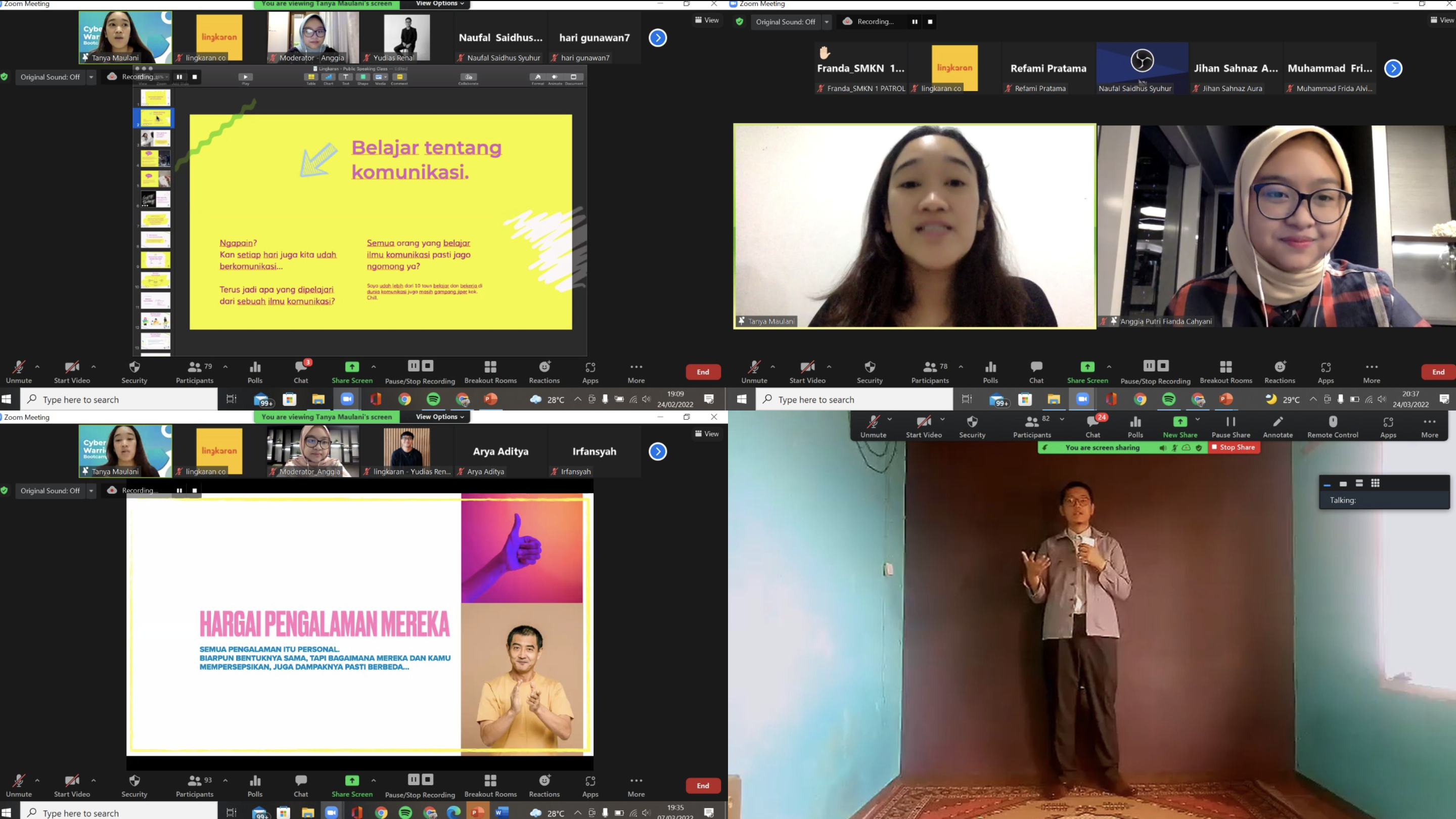Toggle Unmute in the 93-participant meeting
The width and height of the screenshot is (1456, 819).
pyautogui.click(x=19, y=786)
